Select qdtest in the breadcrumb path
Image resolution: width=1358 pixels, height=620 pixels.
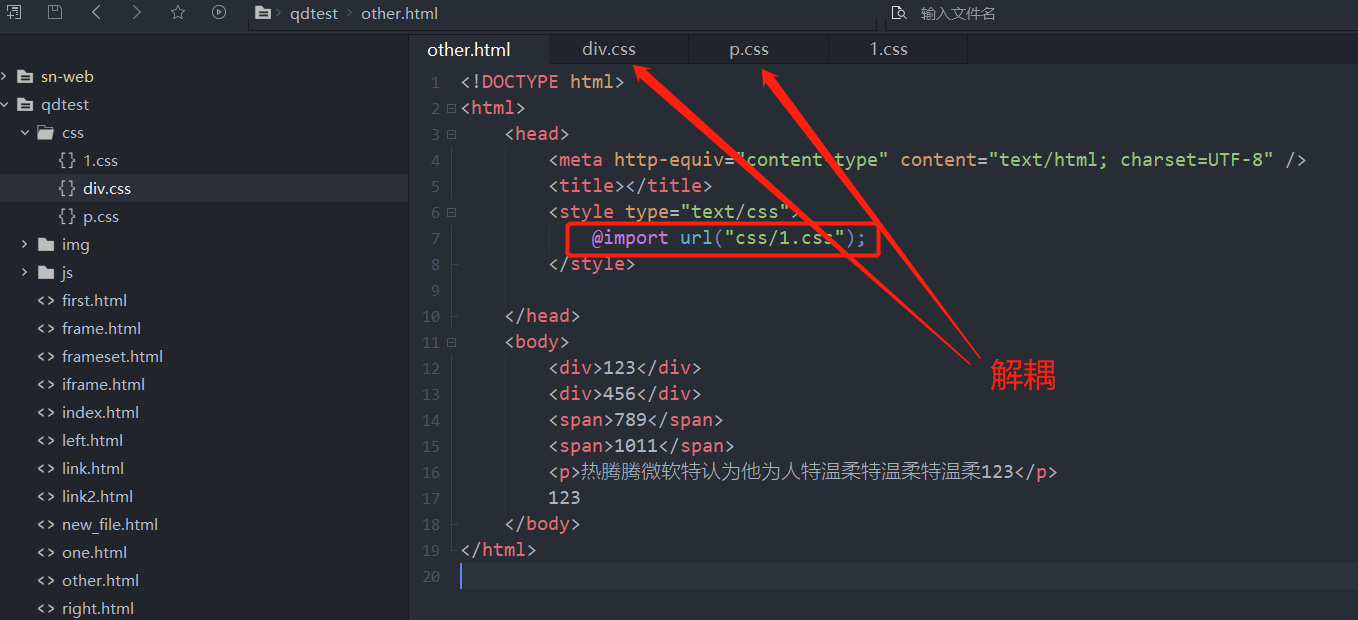[x=314, y=14]
